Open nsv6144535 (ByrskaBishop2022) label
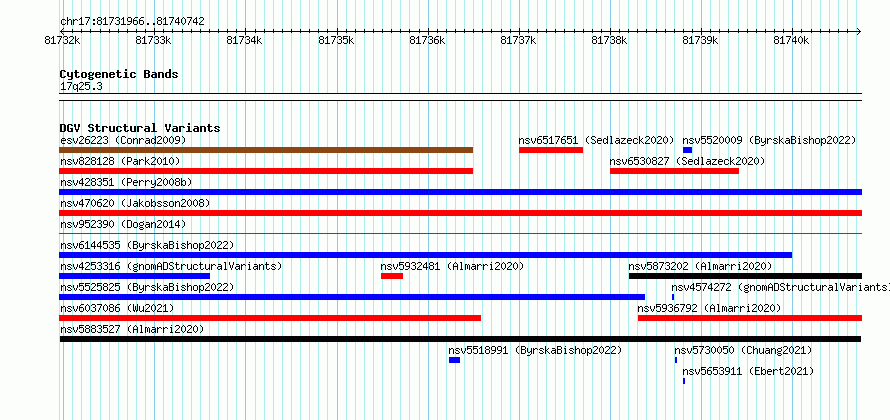890x420 pixels. coord(147,245)
